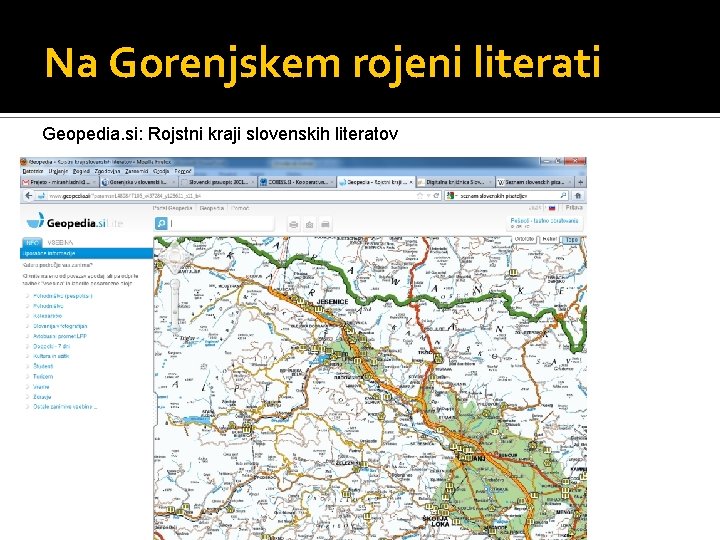Open the Datoteka menu

[x=33, y=171]
